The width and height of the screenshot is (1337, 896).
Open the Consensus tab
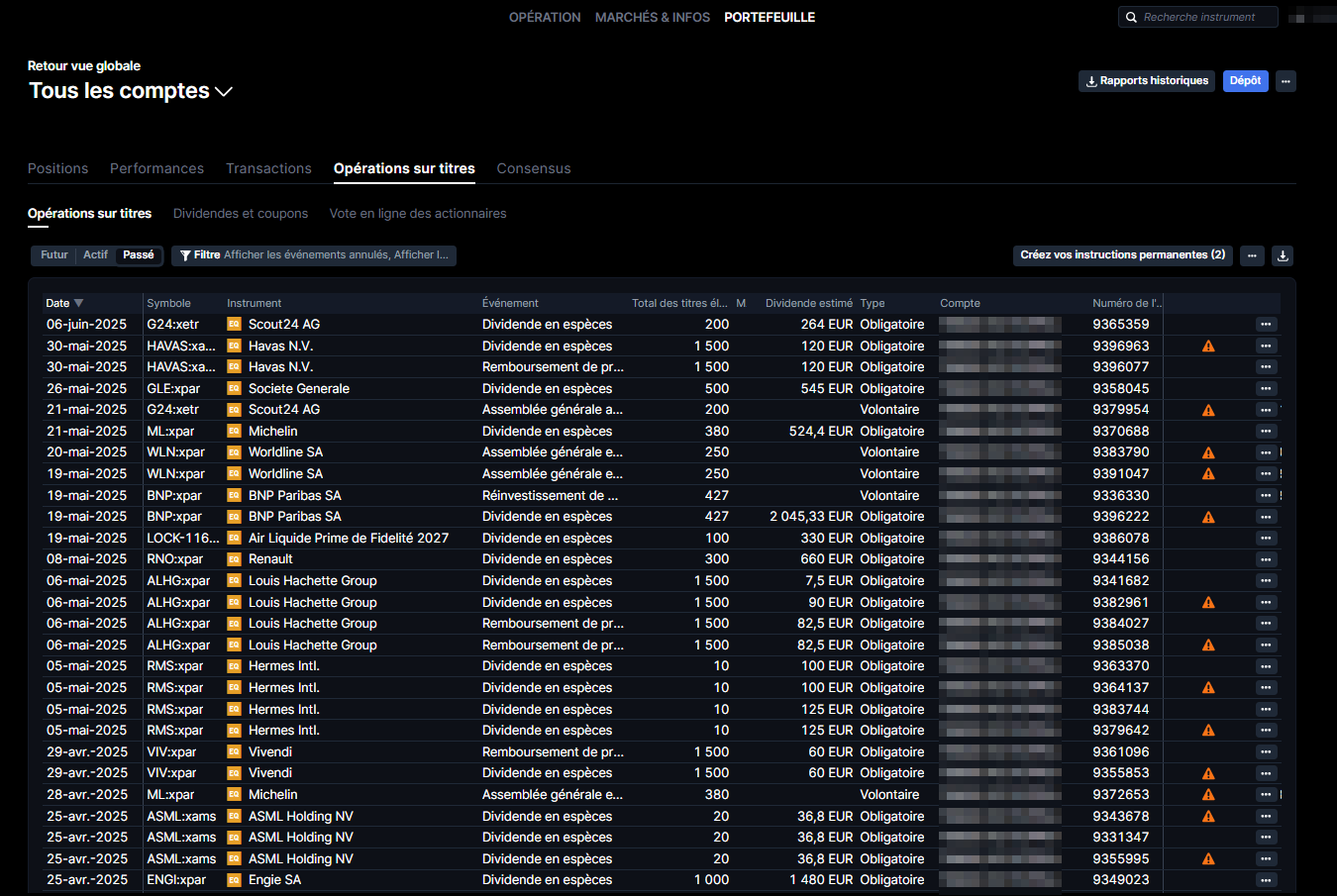(534, 168)
